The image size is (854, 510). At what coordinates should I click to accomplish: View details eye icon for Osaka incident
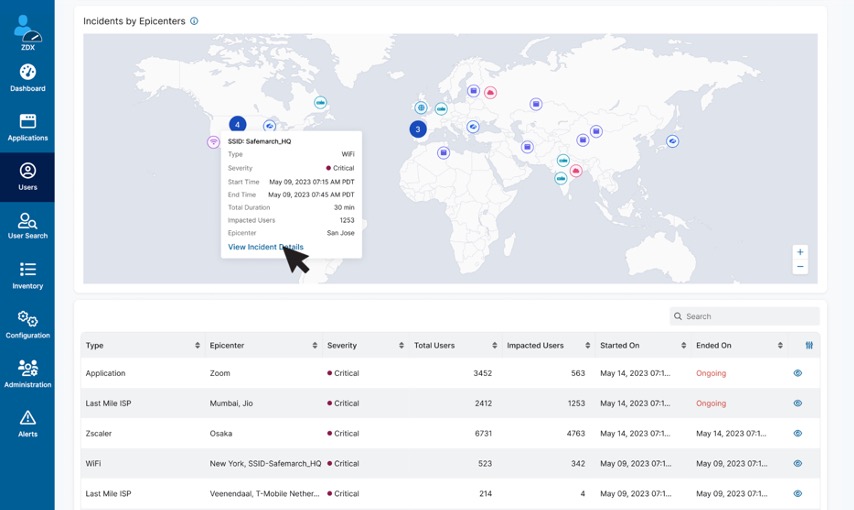[x=797, y=433]
